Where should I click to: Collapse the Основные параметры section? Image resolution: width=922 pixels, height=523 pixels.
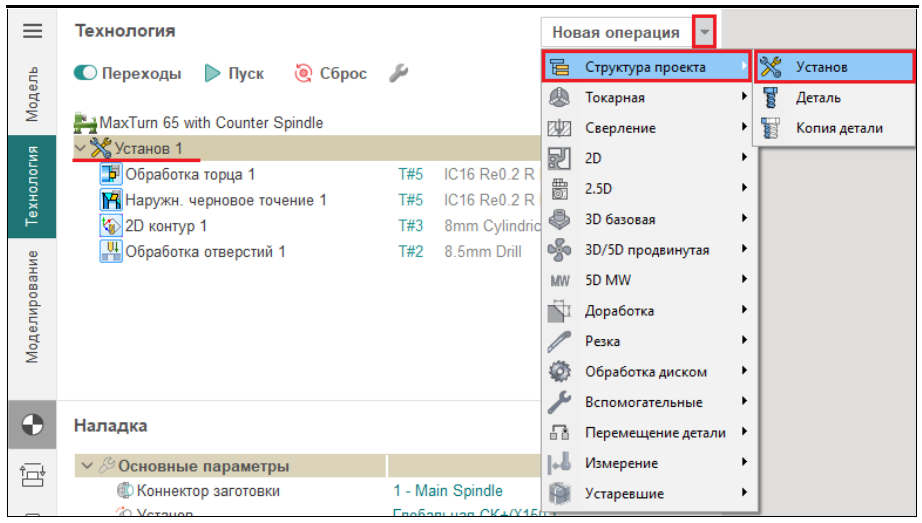87,466
